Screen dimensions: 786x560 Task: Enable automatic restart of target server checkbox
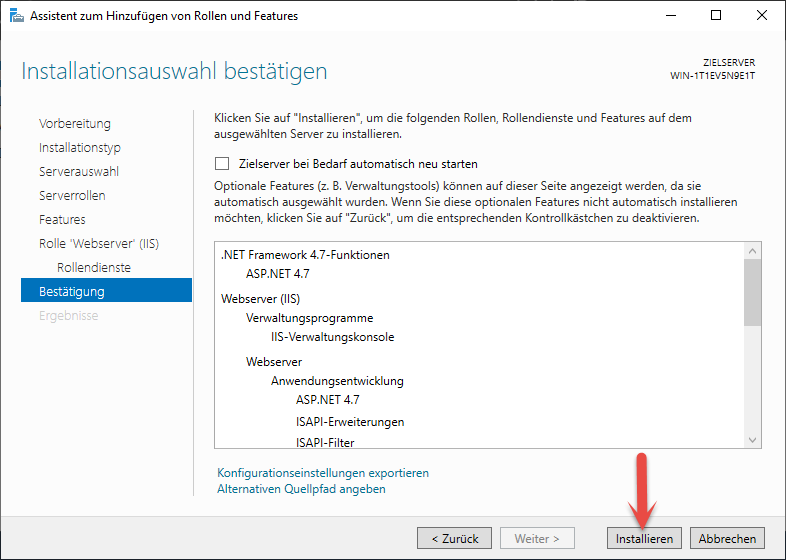(222, 164)
